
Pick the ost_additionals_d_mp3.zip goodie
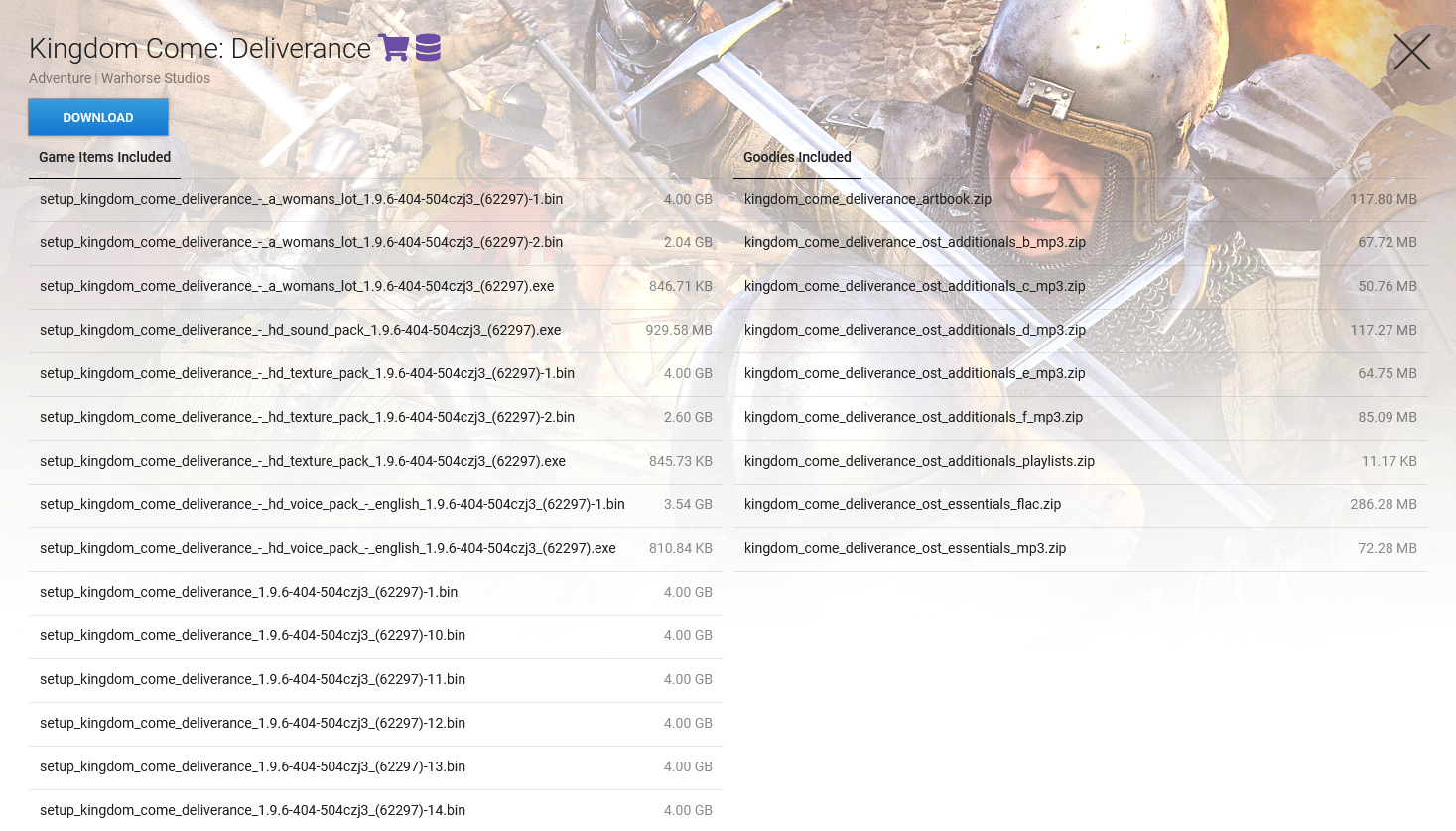pos(915,330)
